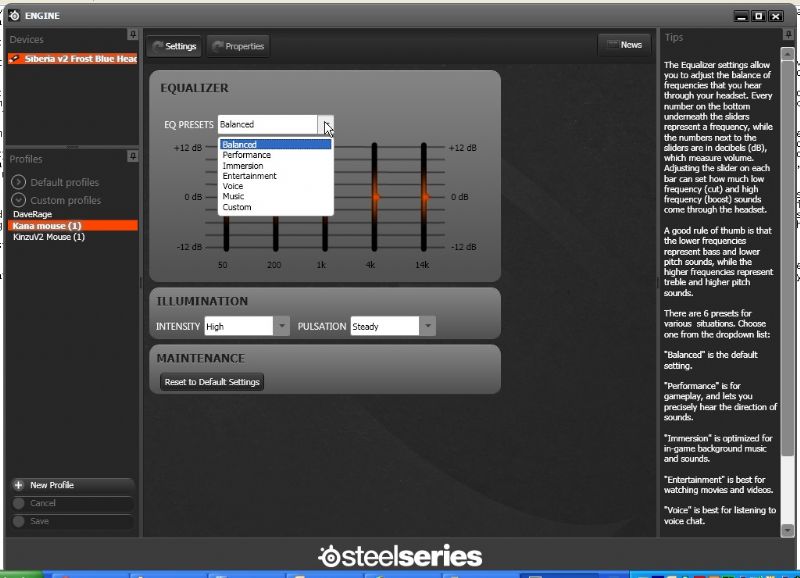The height and width of the screenshot is (578, 800).
Task: Pin the Devices panel
Action: pos(132,35)
